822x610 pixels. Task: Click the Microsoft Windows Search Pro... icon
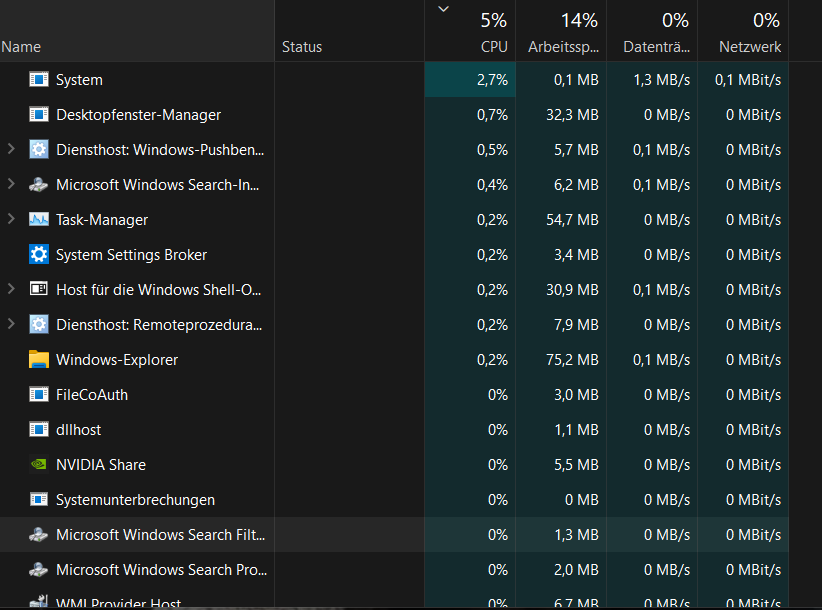tap(39, 570)
